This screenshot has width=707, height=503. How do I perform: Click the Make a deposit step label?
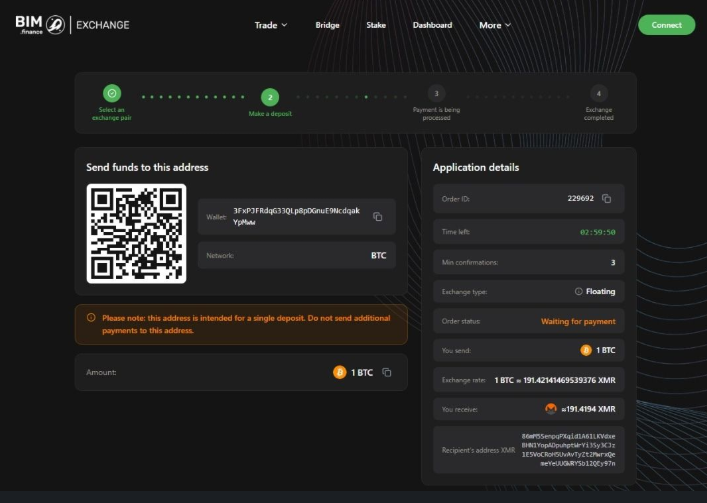pos(270,114)
